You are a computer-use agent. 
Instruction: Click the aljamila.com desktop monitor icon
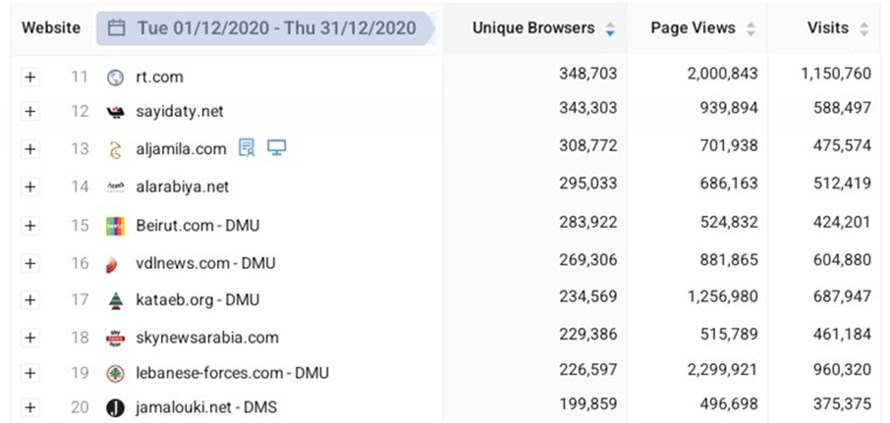[277, 149]
